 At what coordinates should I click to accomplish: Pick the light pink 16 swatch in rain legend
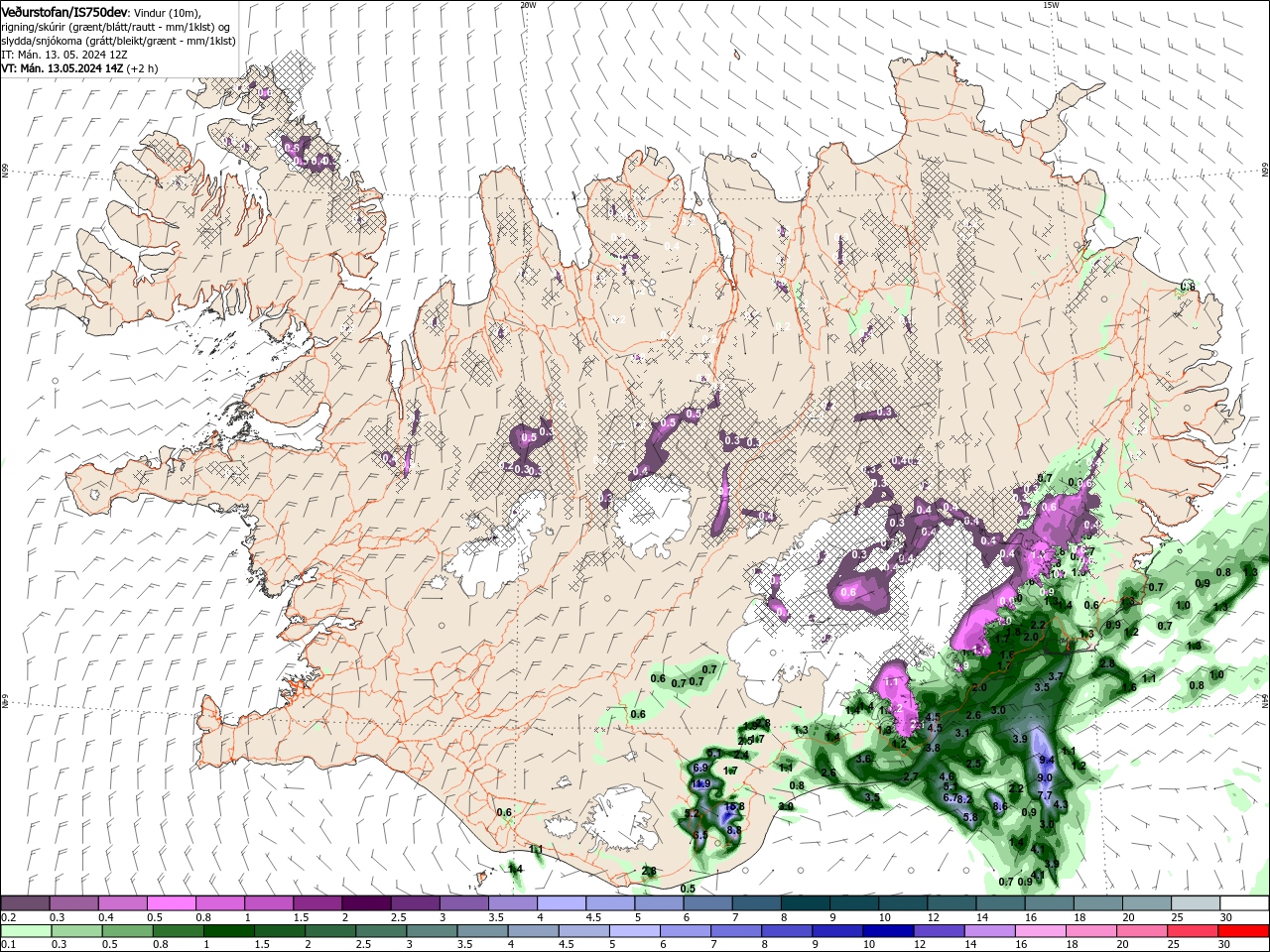coord(1040,931)
